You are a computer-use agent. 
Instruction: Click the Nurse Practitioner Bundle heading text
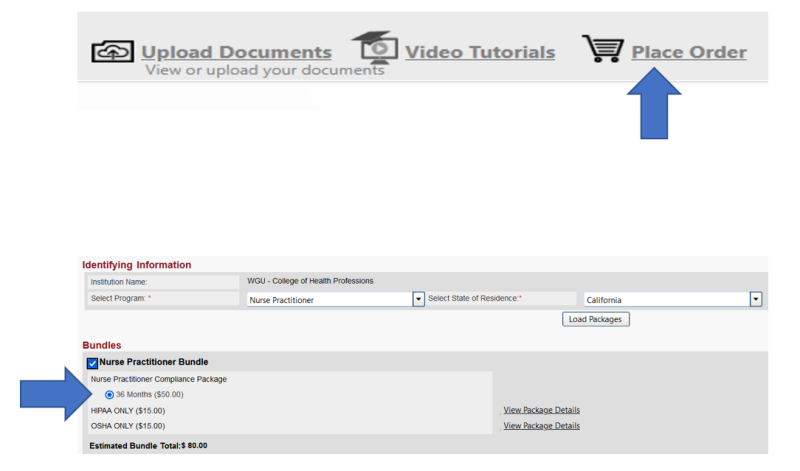(154, 362)
